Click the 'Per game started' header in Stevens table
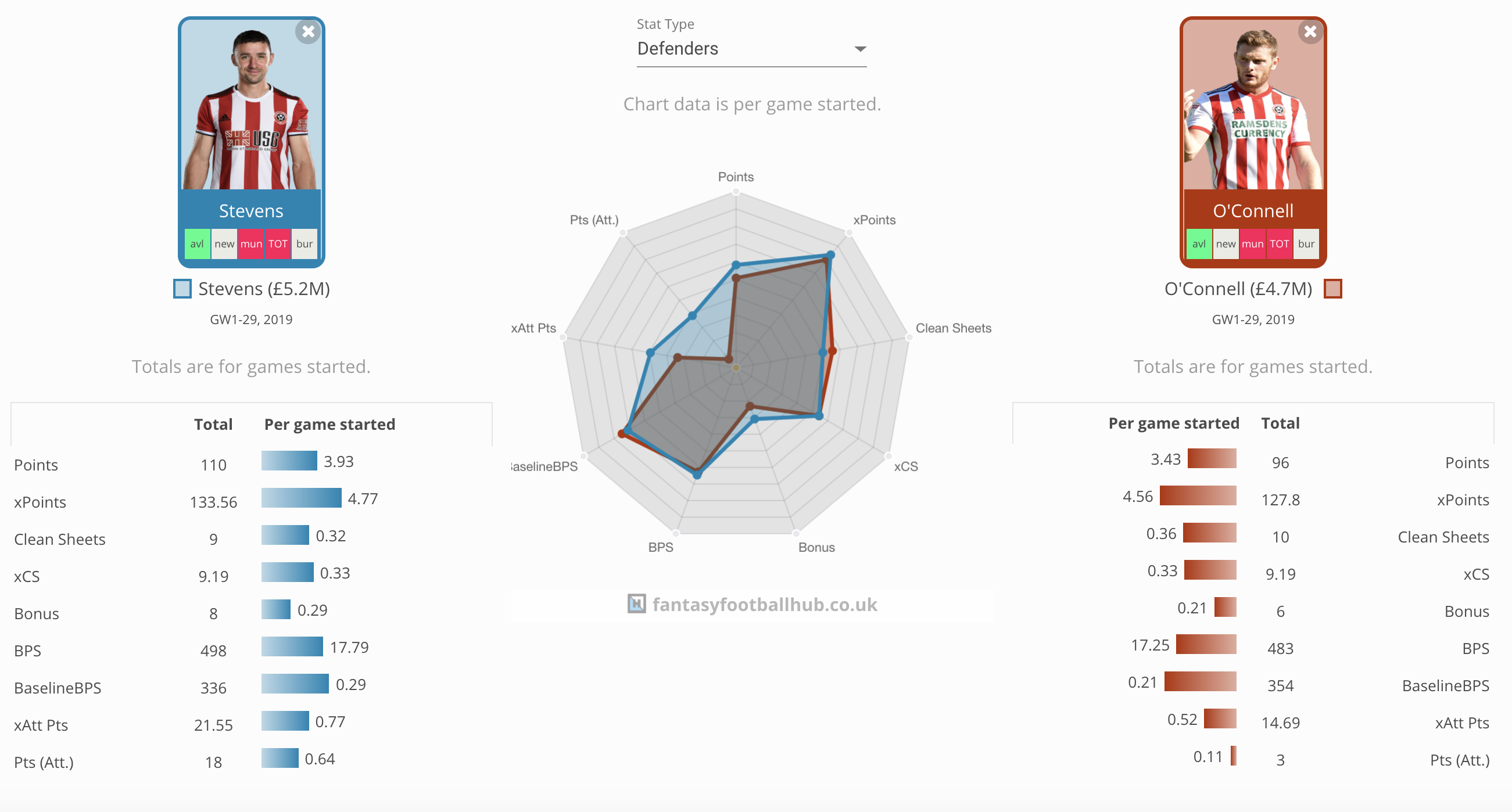1512x812 pixels. (329, 424)
